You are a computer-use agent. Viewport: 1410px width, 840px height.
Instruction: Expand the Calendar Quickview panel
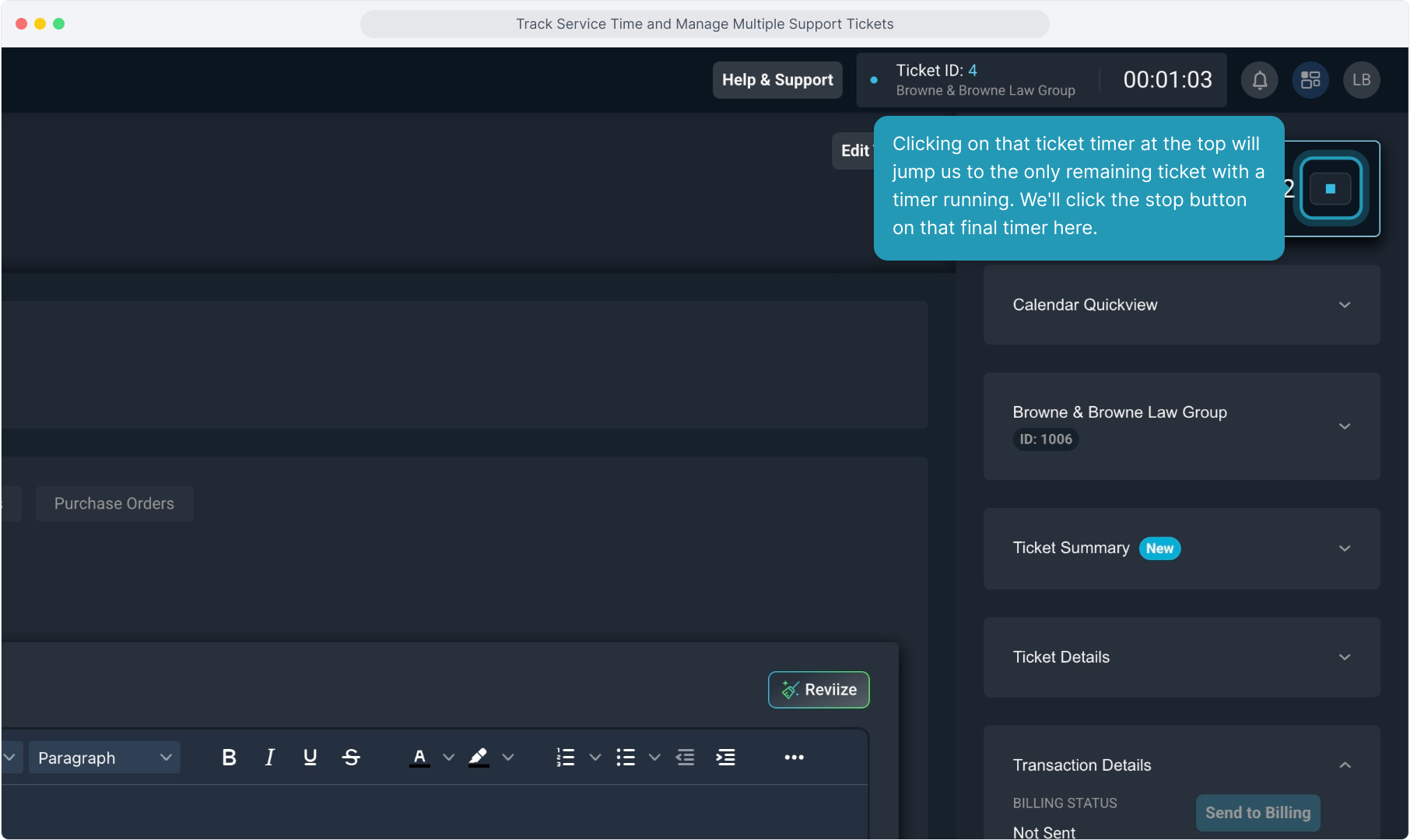(x=1344, y=305)
